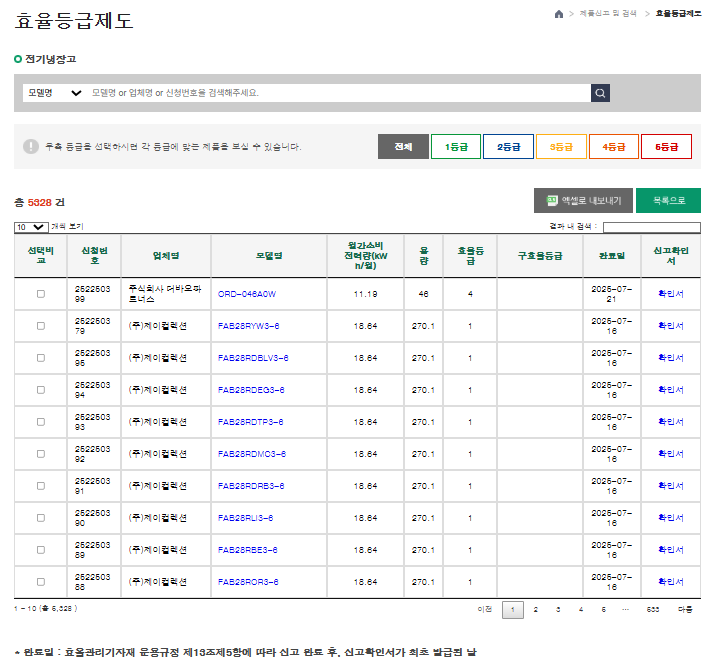
Task: Check the FAB28ROR3-6 comparison box
Action: 41,582
